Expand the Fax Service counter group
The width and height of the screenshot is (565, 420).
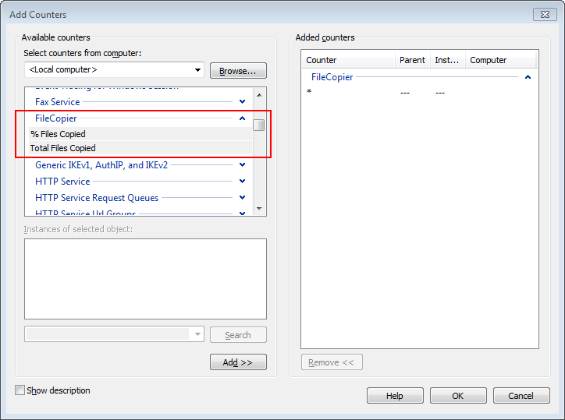click(x=242, y=102)
